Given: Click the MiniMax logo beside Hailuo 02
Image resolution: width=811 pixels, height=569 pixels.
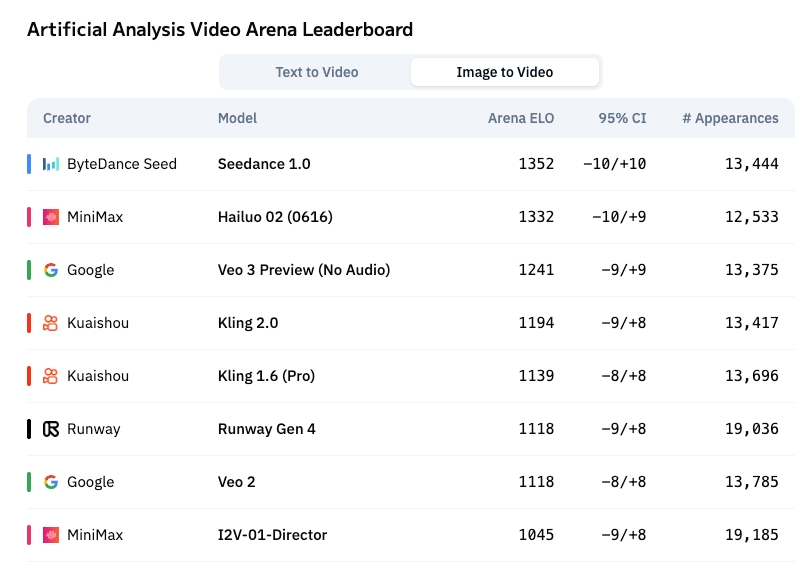Looking at the screenshot, I should coord(51,217).
